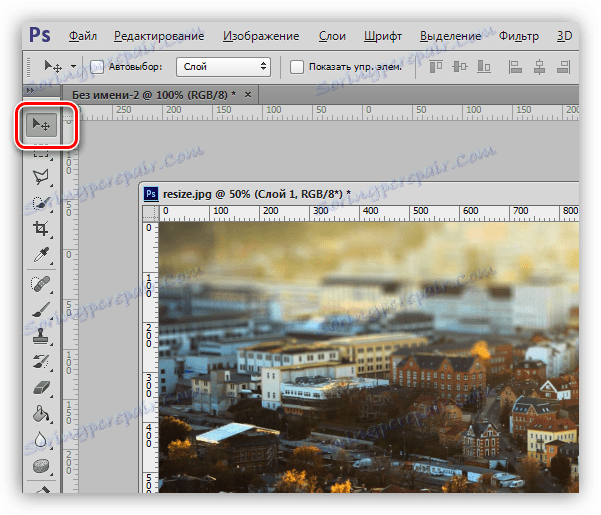Select the Eyedropper tool
The width and height of the screenshot is (601, 515).
[41, 255]
